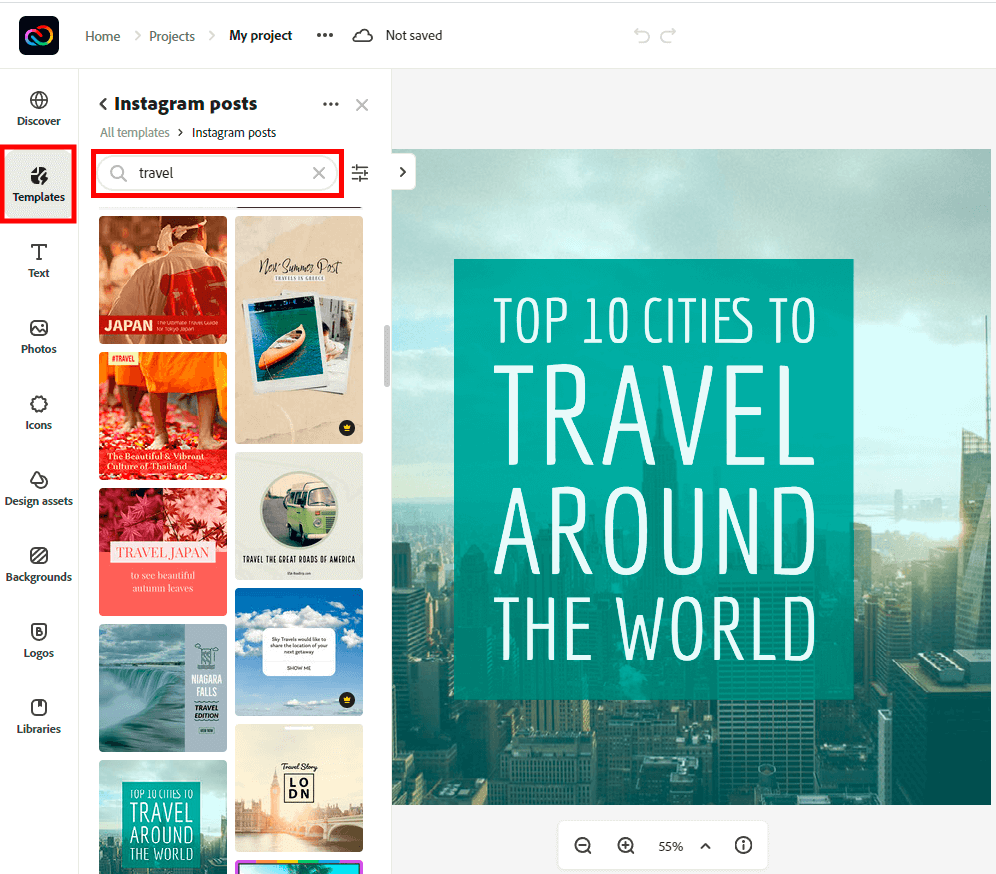This screenshot has width=996, height=874.
Task: Go to Home breadcrumb
Action: pyautogui.click(x=103, y=36)
